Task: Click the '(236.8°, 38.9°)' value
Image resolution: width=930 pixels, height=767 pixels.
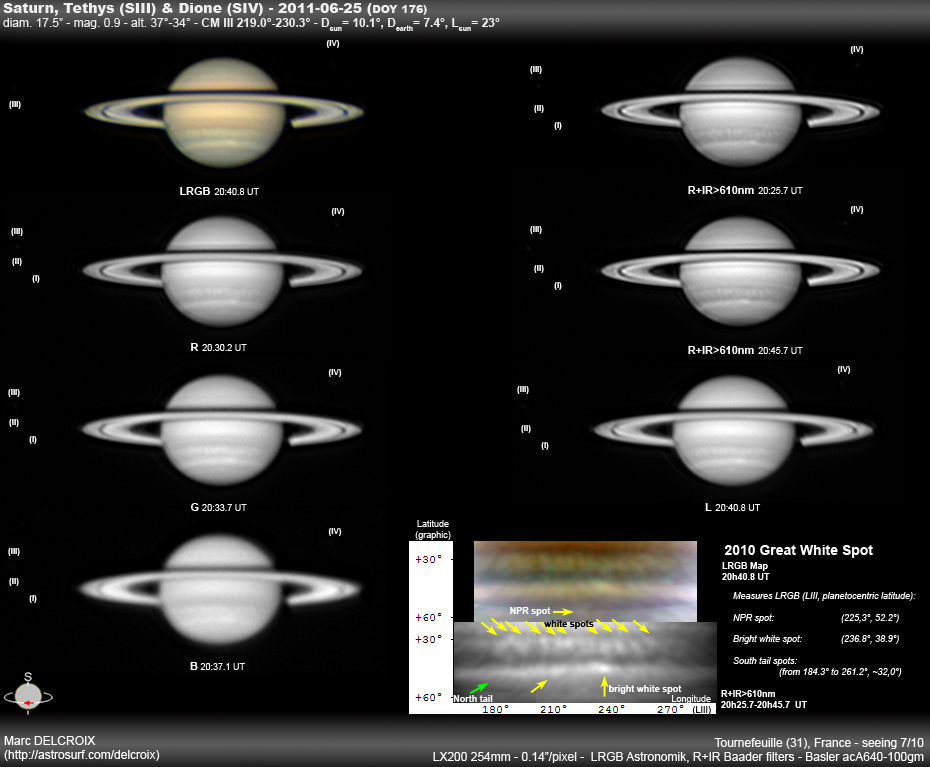Action: tap(870, 639)
